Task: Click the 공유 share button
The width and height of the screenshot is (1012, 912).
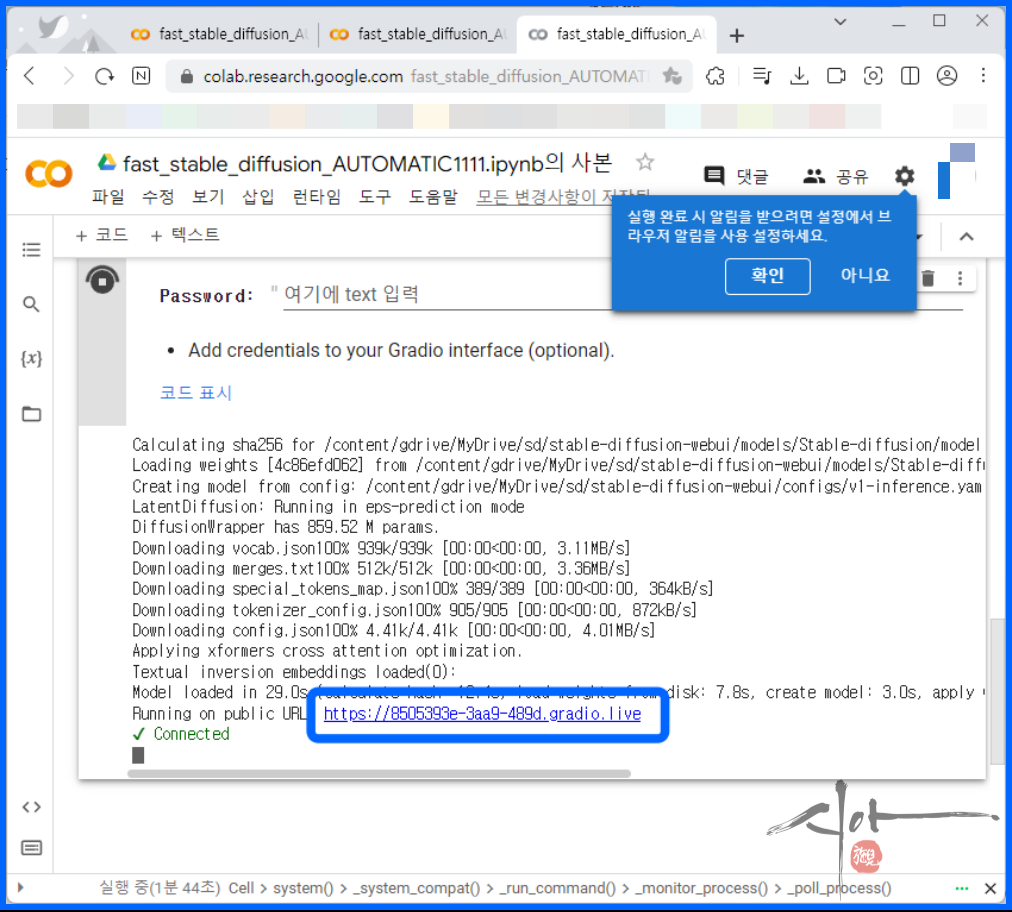Action: tap(836, 176)
